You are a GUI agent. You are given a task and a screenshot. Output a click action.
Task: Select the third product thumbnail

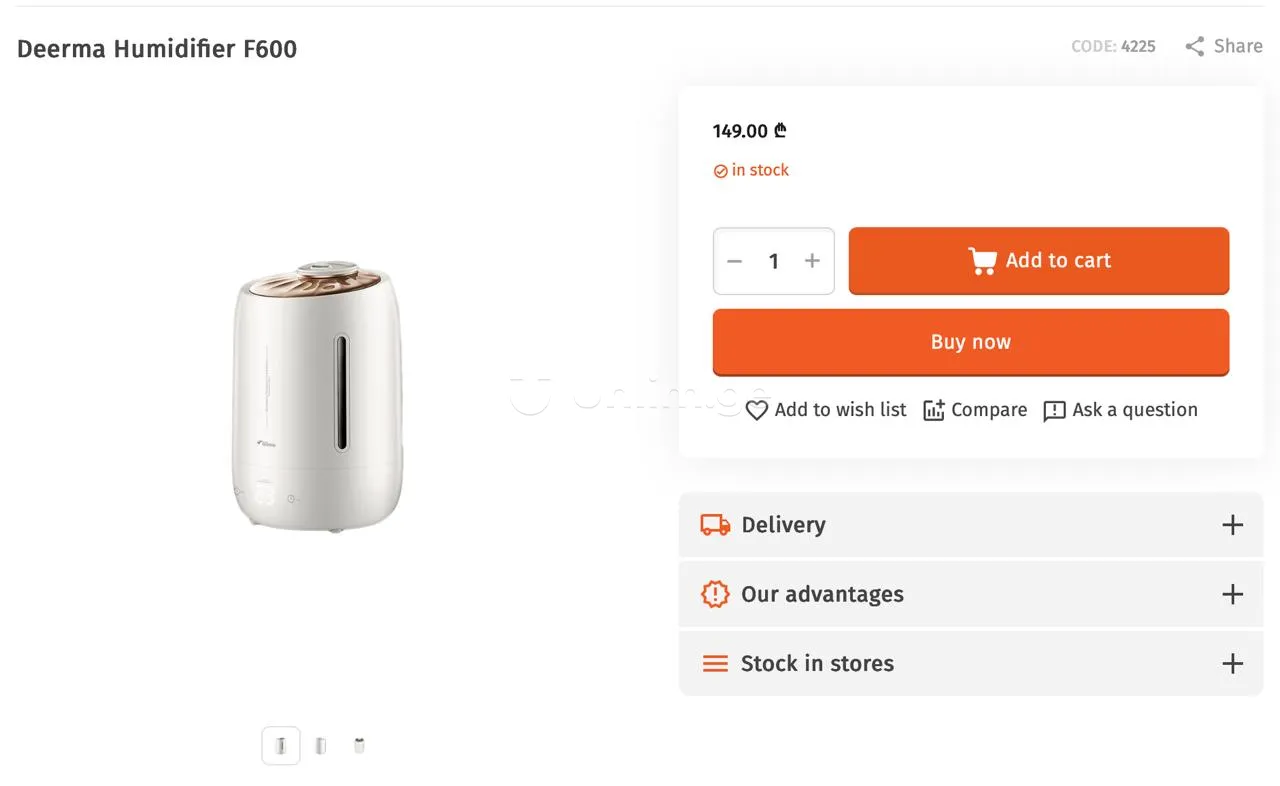pyautogui.click(x=359, y=745)
